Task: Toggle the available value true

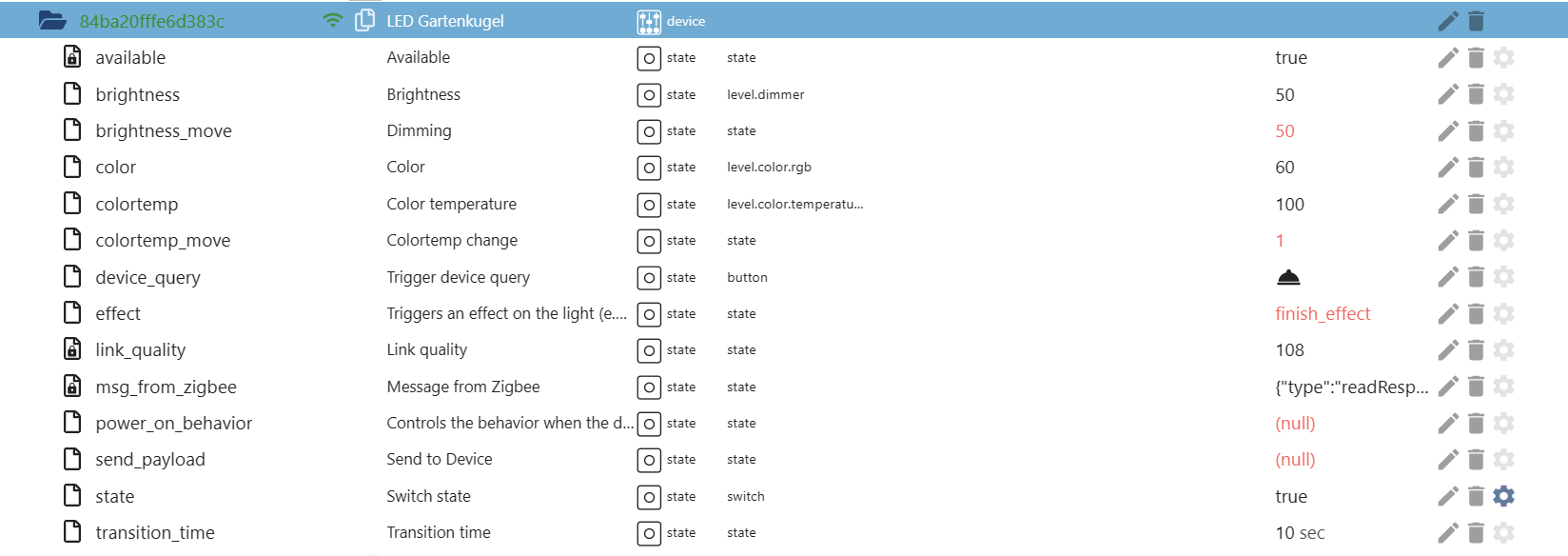Action: tap(1291, 58)
